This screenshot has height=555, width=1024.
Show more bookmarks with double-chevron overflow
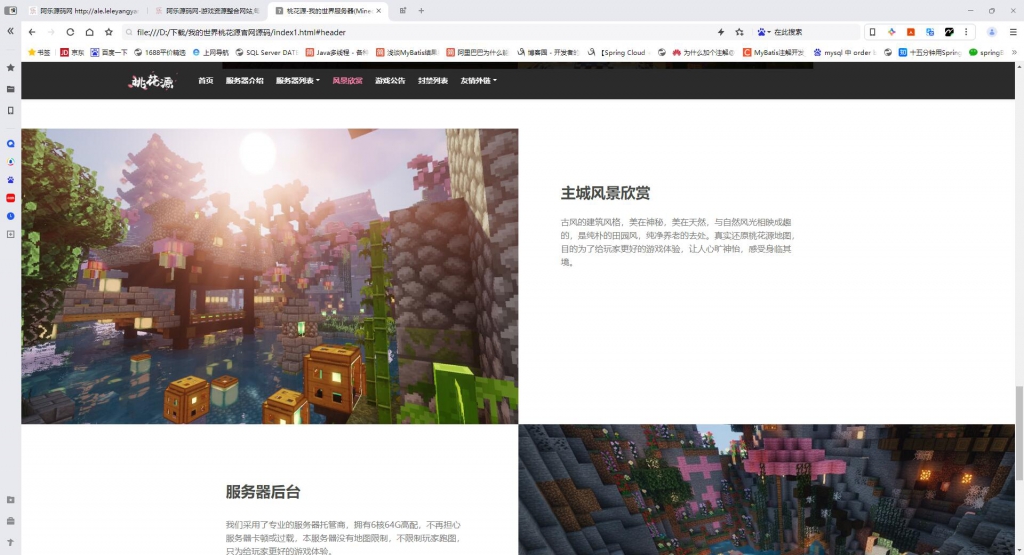(1014, 52)
